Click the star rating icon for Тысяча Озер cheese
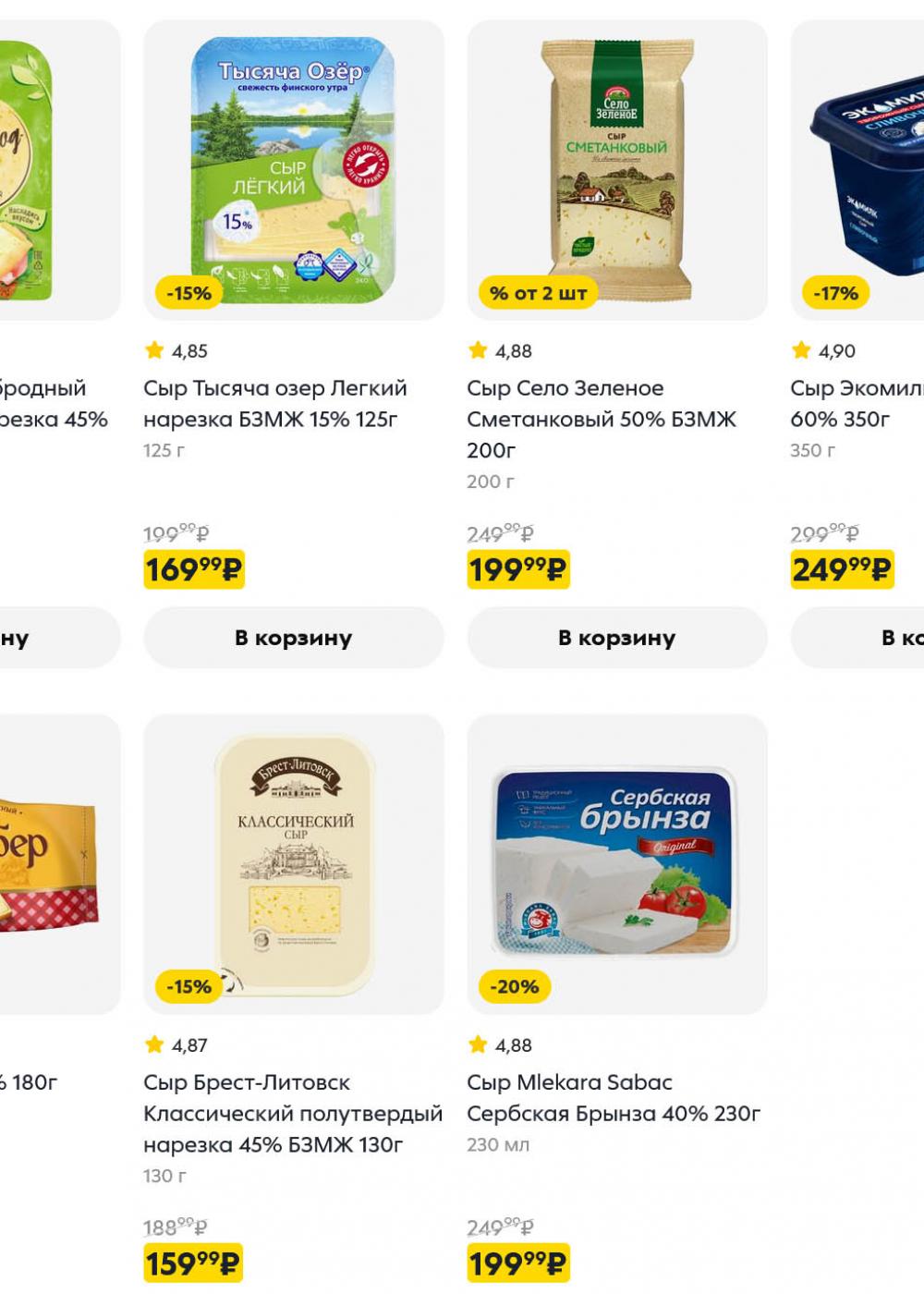 pyautogui.click(x=154, y=350)
